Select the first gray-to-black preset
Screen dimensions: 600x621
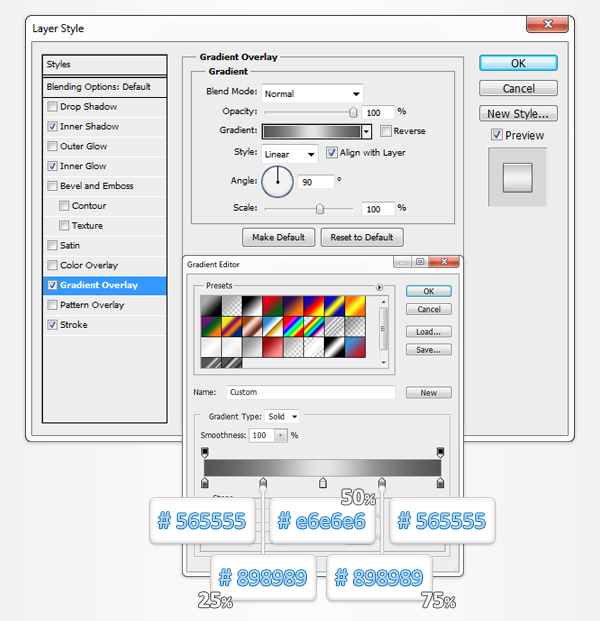pyautogui.click(x=211, y=306)
